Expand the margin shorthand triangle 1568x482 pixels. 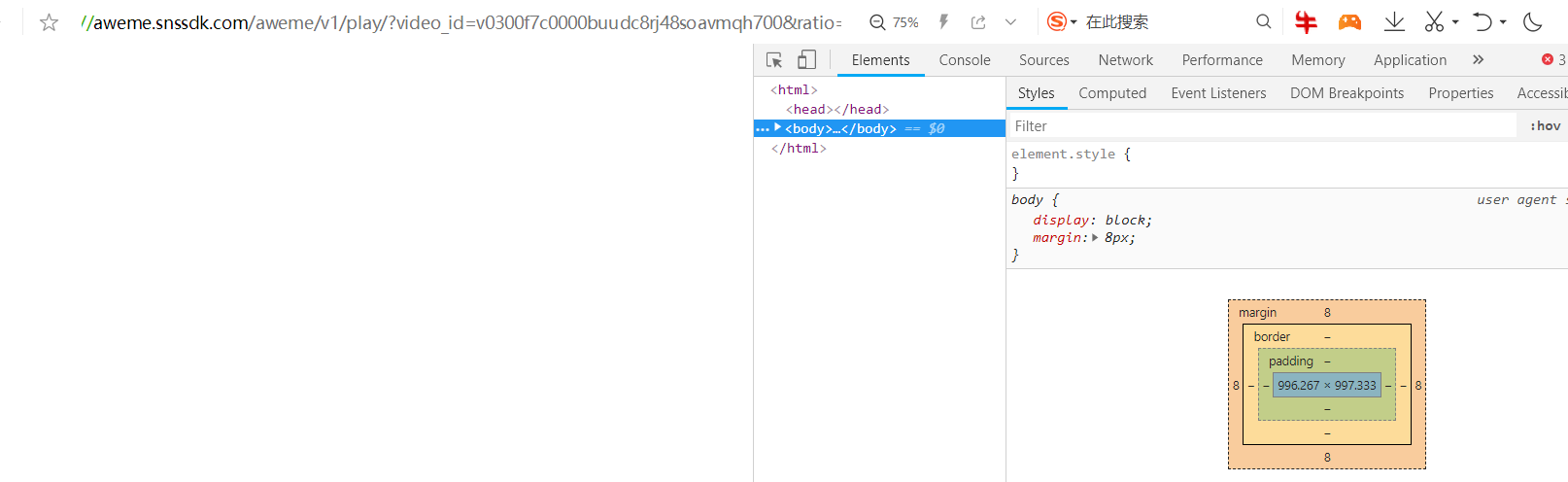1096,237
